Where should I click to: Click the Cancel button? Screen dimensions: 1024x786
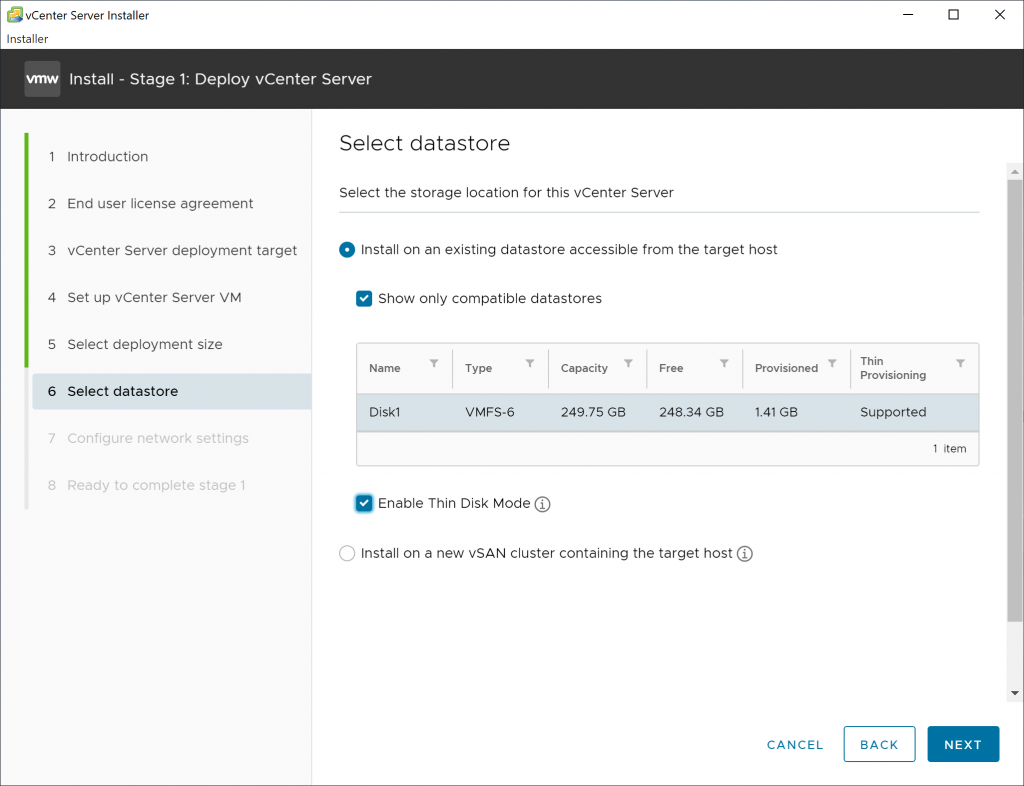tap(795, 745)
